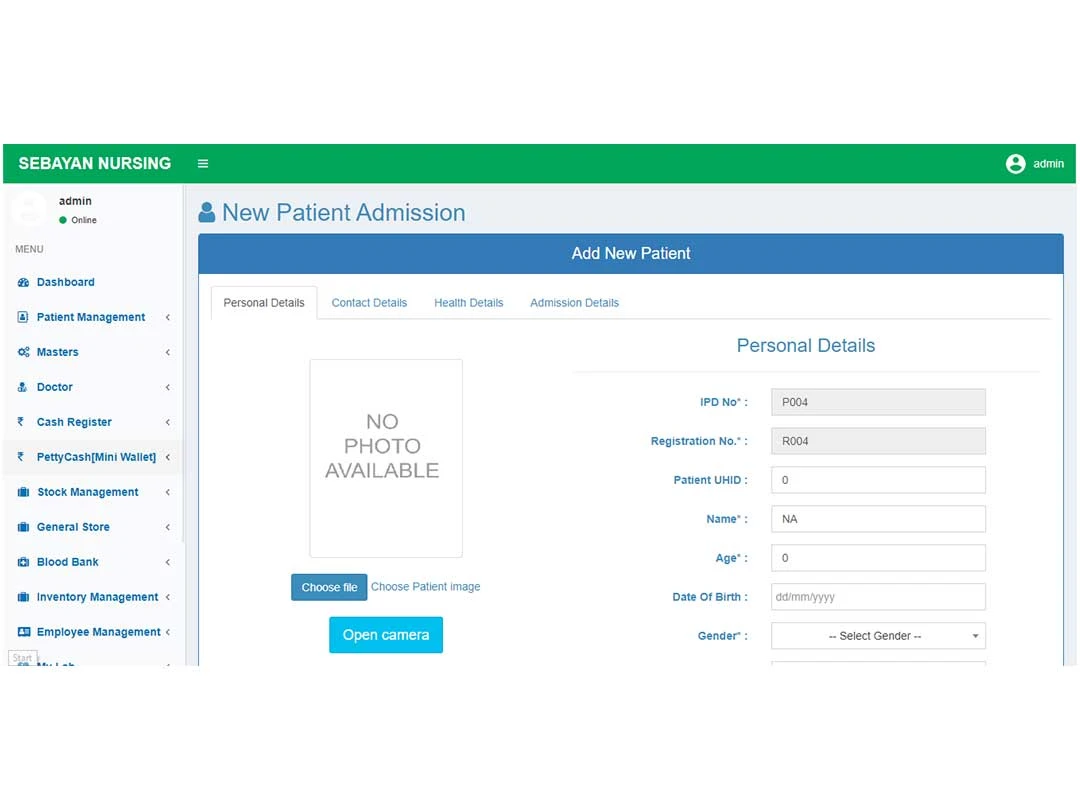Select the Health Details tab
Screen dimensions: 1080x810
coord(468,302)
